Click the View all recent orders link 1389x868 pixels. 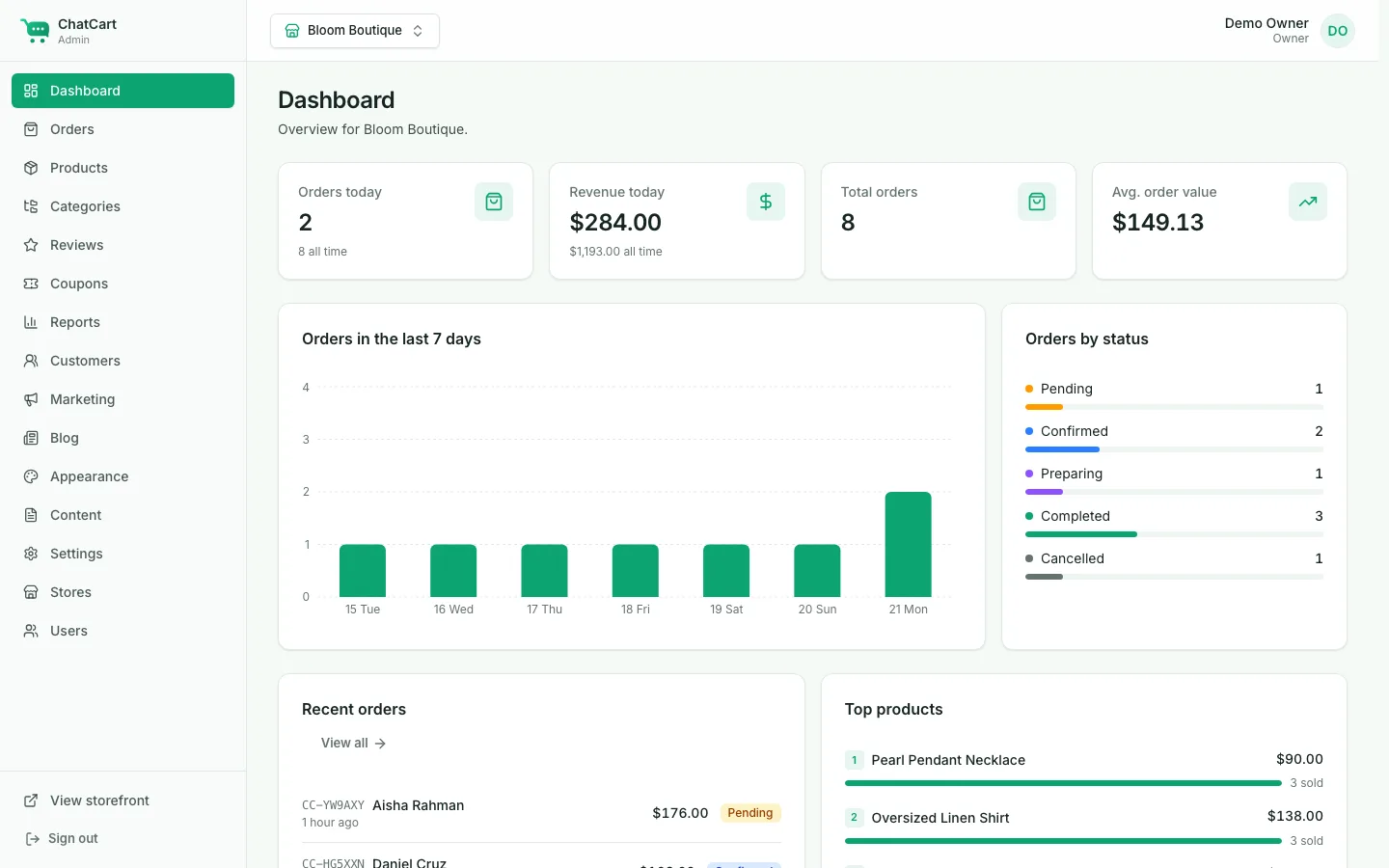[353, 743]
